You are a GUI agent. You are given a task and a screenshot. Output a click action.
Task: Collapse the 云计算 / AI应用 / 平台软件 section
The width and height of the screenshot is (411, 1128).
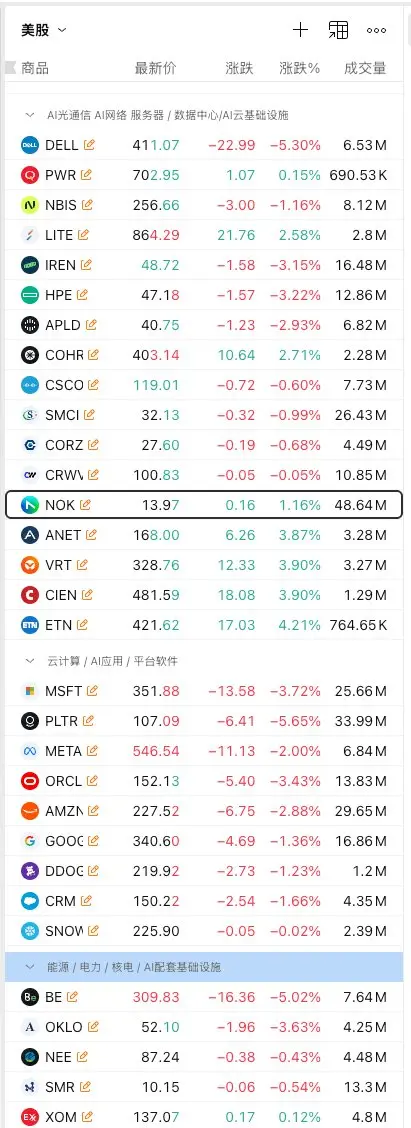[30, 660]
